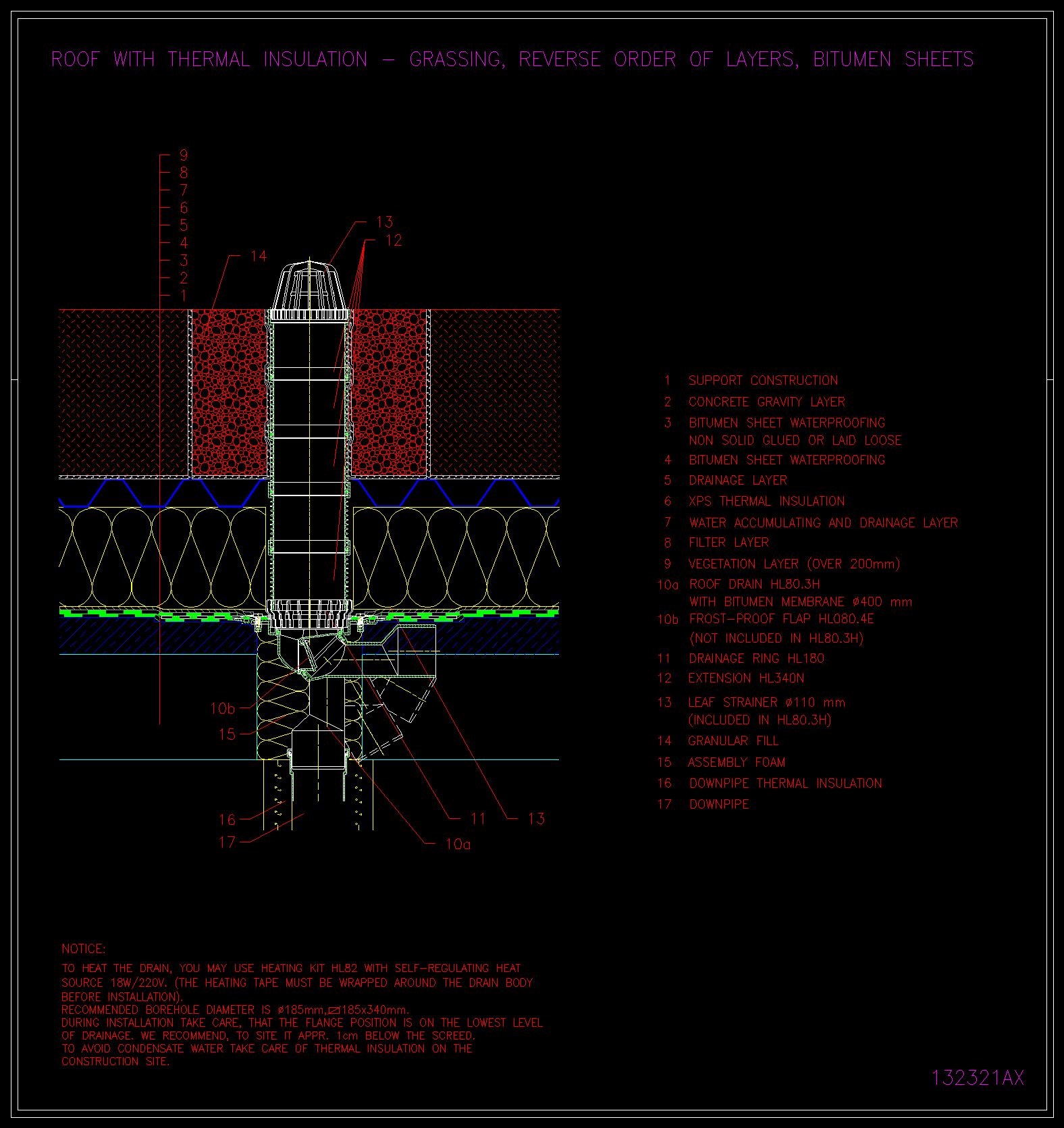Click layer callout number 9 on vertical scale
This screenshot has height=1128, width=1064.
click(184, 155)
